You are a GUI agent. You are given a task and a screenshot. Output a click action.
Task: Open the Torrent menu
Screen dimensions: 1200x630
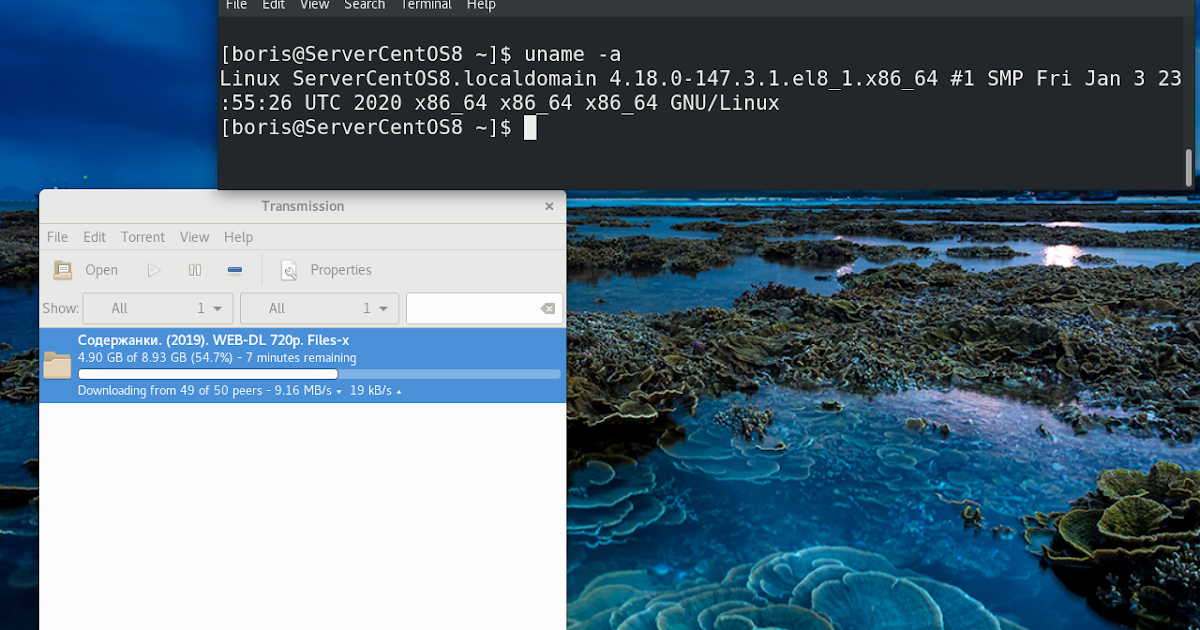pyautogui.click(x=142, y=237)
